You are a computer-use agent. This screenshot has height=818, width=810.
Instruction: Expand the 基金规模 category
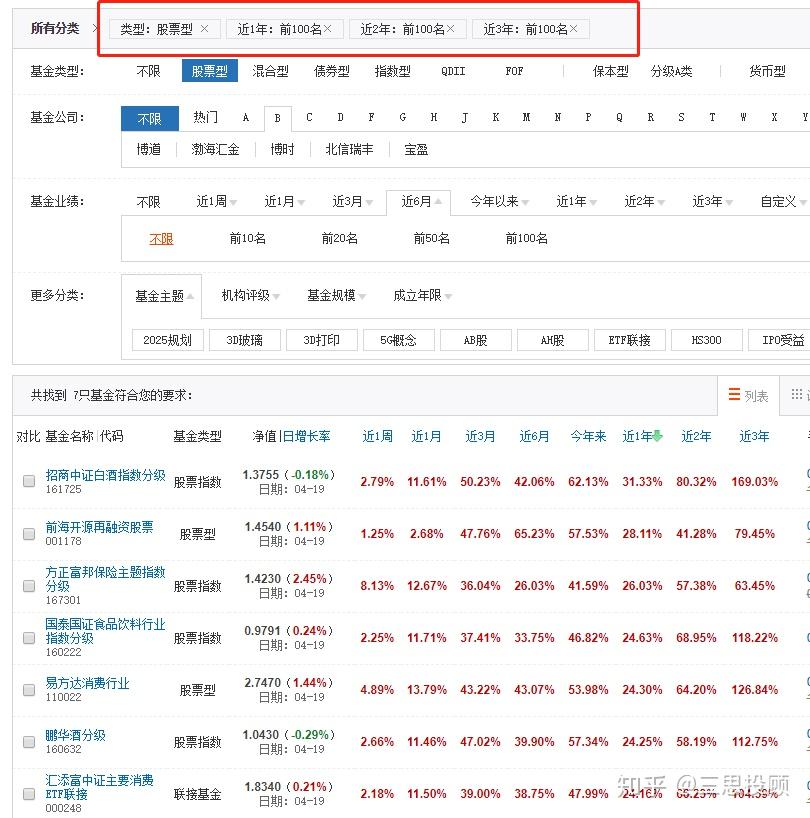click(x=336, y=296)
